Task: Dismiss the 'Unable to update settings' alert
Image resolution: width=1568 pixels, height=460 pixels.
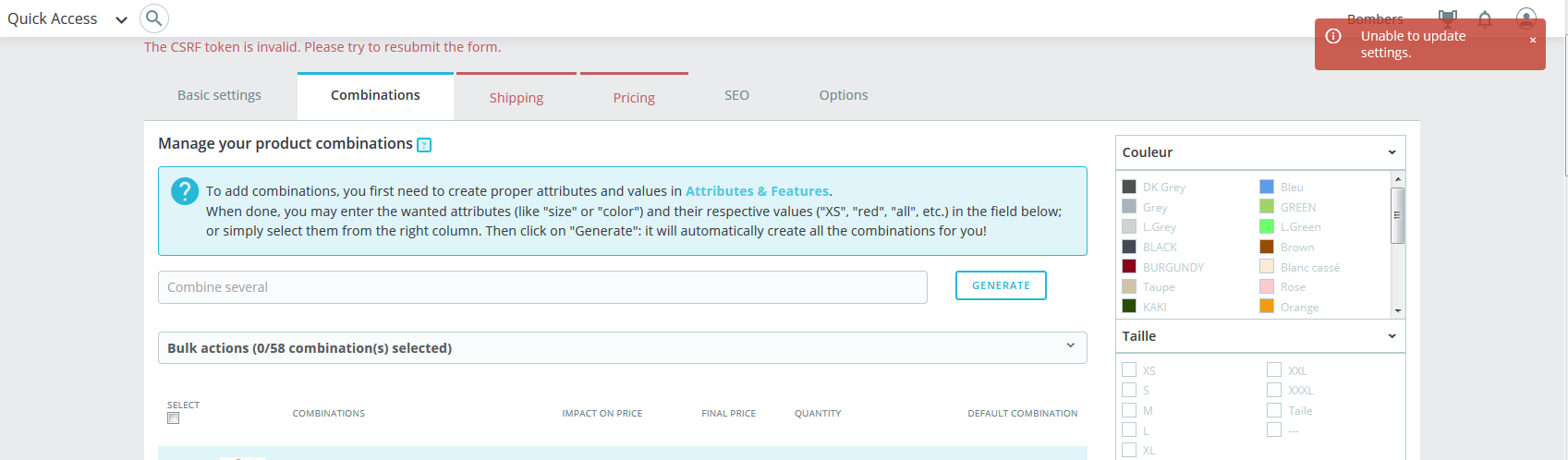Action: (x=1533, y=41)
